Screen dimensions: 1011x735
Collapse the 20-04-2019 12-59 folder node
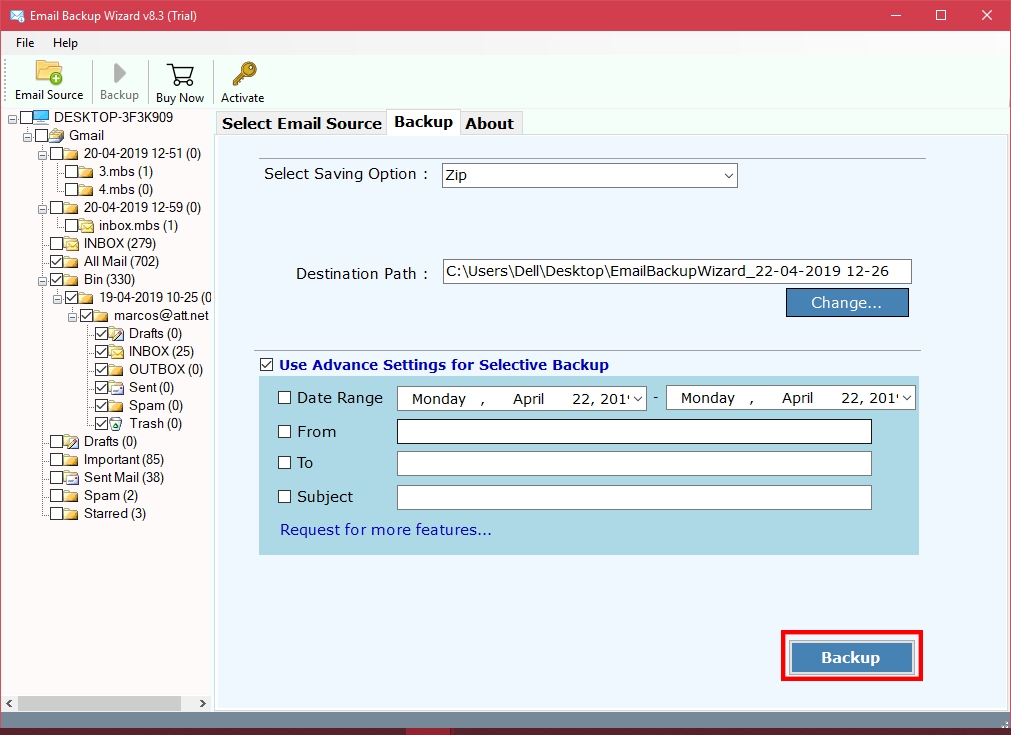(x=42, y=210)
